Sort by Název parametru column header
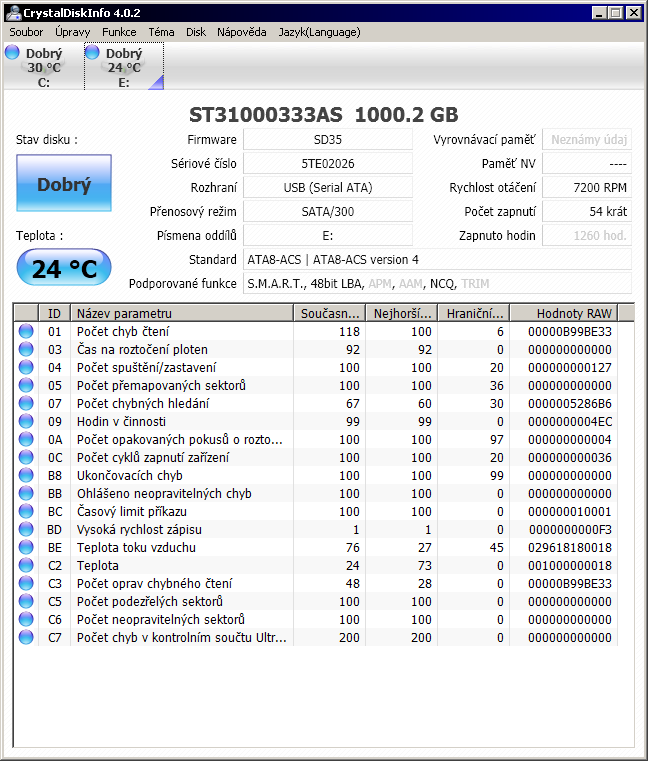Screen dimensions: 648x761 182,314
